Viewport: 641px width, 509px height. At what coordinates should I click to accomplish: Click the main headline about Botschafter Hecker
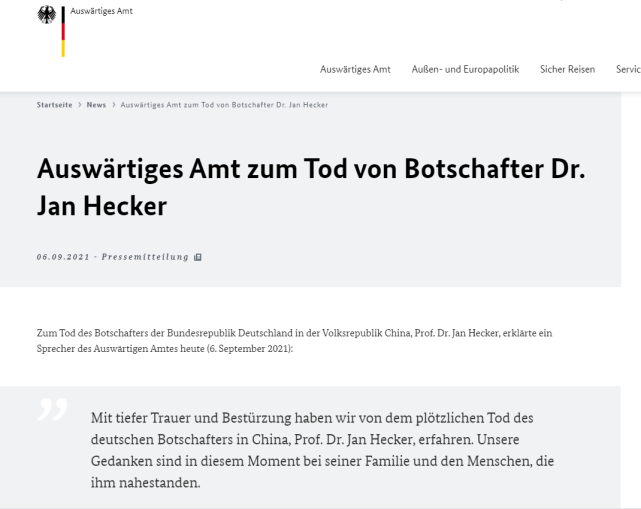coord(311,187)
